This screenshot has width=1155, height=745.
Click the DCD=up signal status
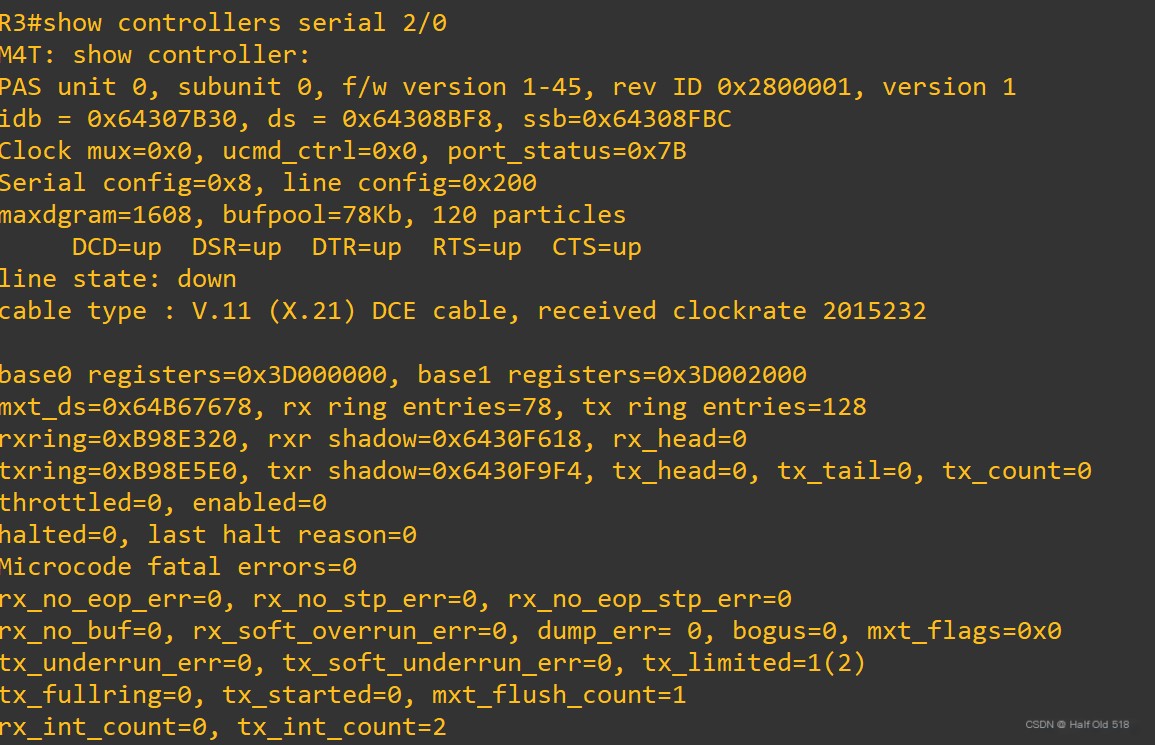[x=116, y=248]
